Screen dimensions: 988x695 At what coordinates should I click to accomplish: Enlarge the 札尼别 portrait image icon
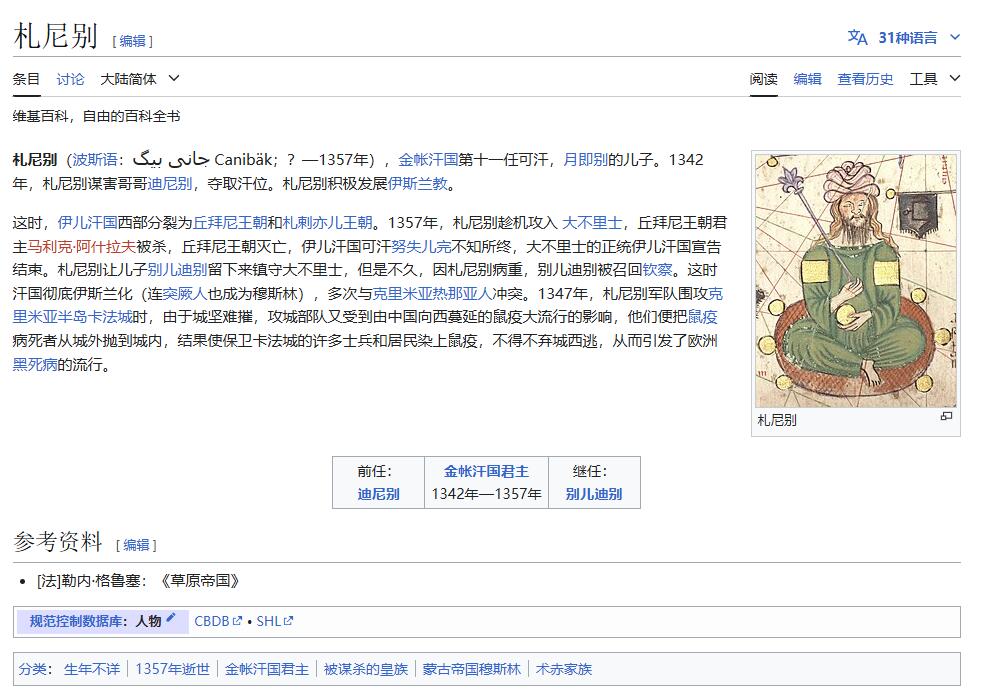tap(946, 416)
